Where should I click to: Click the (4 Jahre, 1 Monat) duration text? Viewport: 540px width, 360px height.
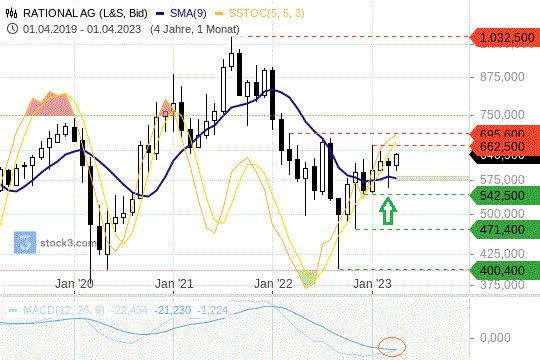[x=195, y=29]
